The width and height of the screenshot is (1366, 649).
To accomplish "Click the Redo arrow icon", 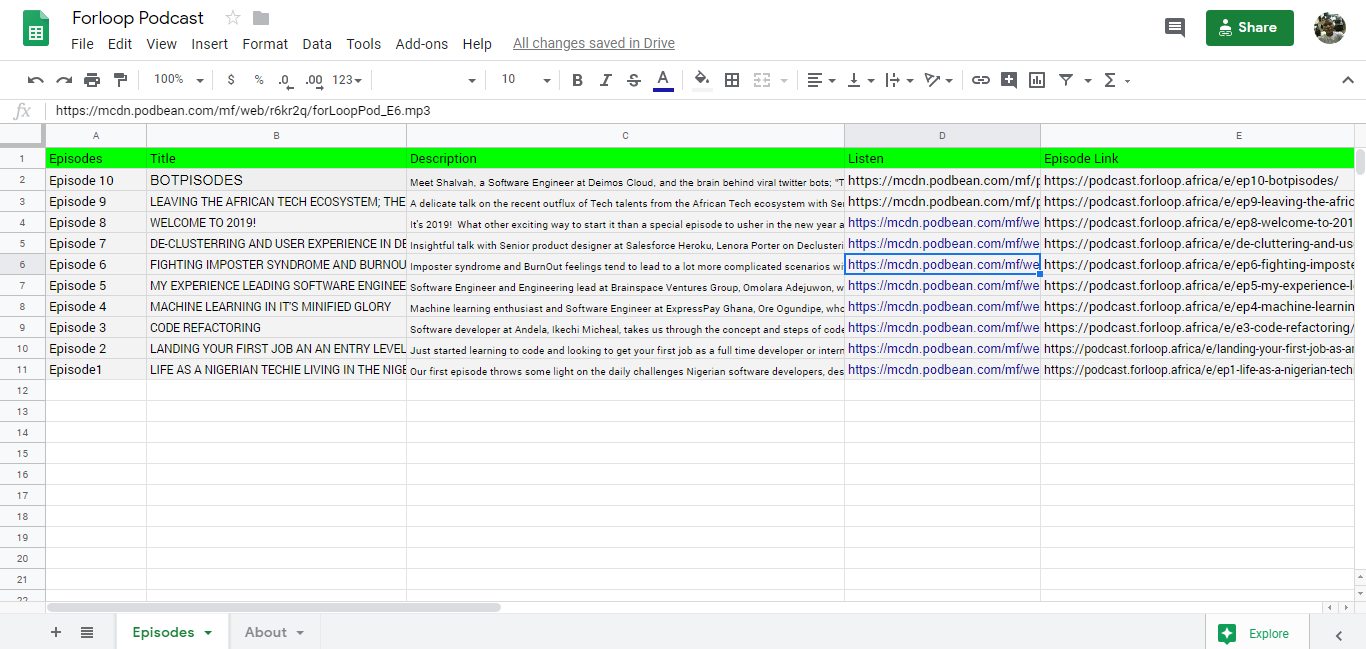I will tap(64, 80).
